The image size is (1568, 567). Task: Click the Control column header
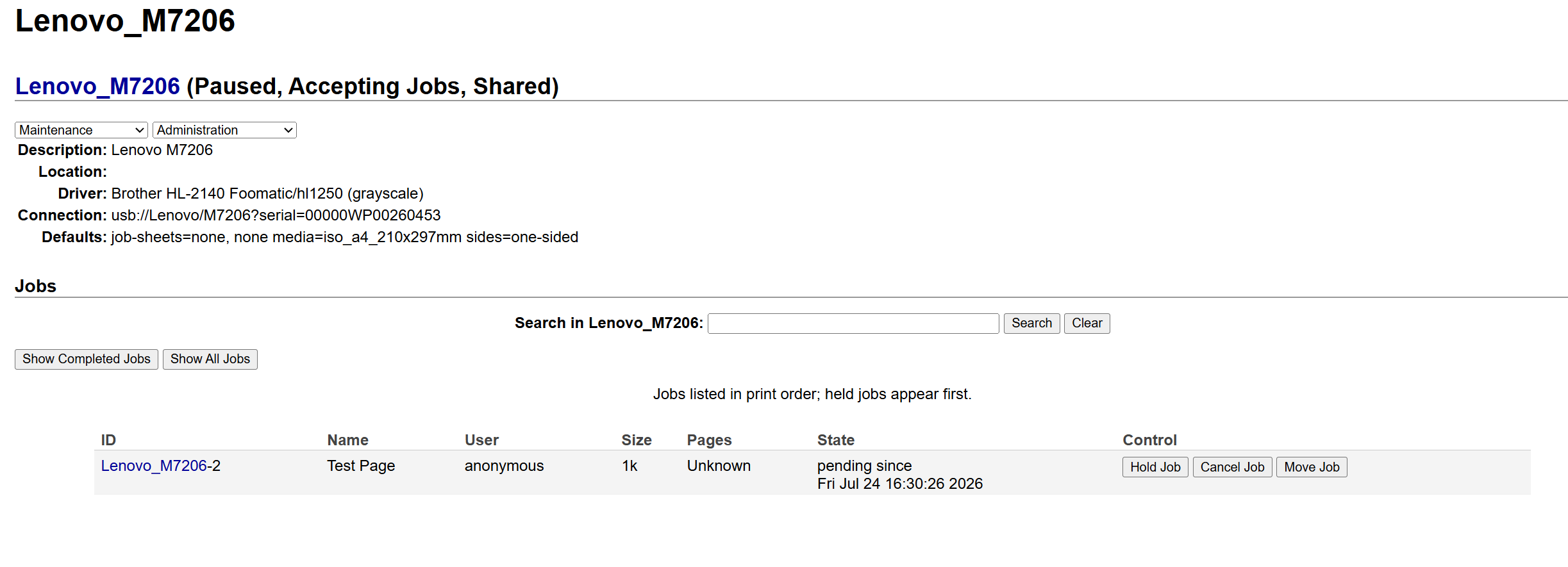pyautogui.click(x=1150, y=440)
